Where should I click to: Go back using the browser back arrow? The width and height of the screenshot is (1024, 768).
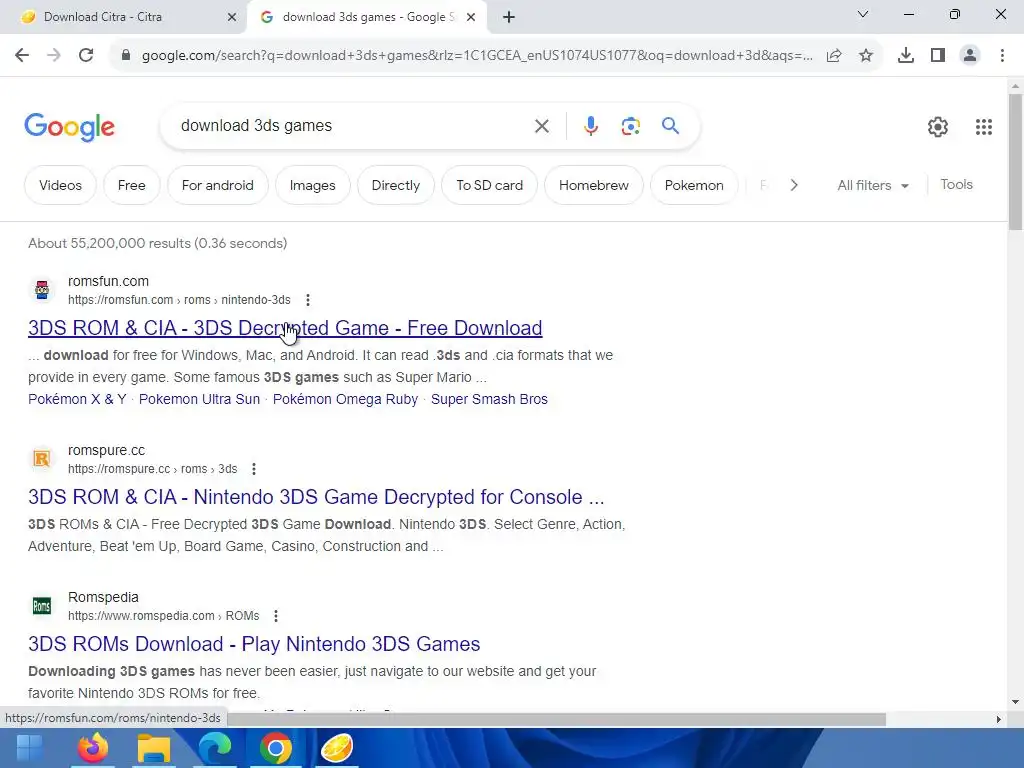click(22, 56)
